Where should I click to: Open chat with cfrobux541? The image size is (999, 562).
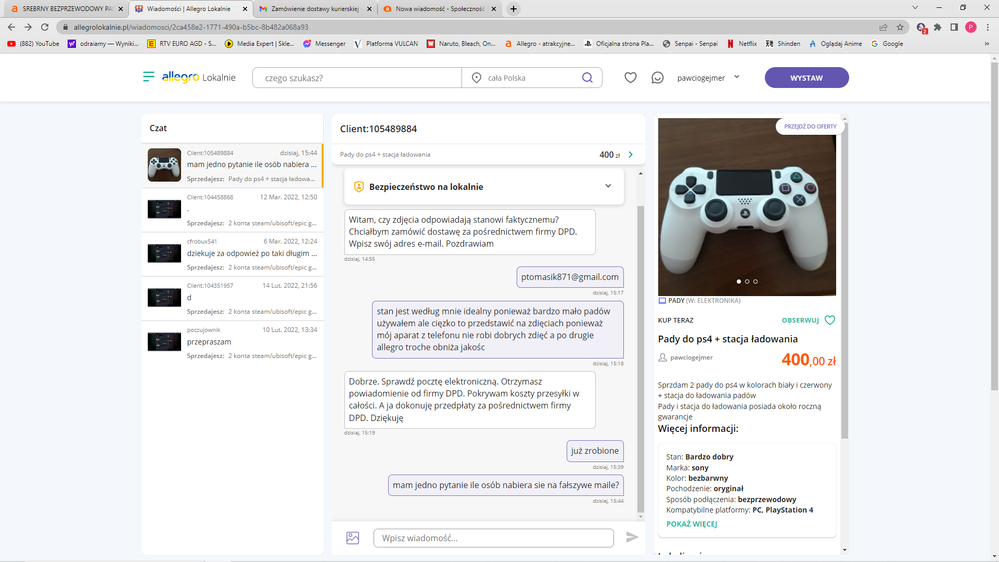click(233, 254)
